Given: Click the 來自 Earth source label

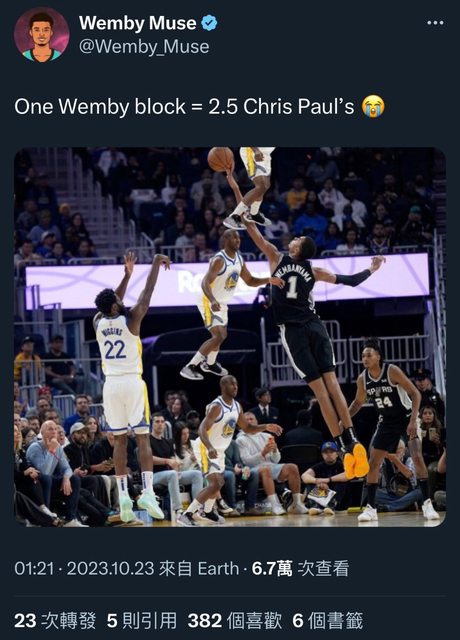Looking at the screenshot, I should click(x=199, y=568).
